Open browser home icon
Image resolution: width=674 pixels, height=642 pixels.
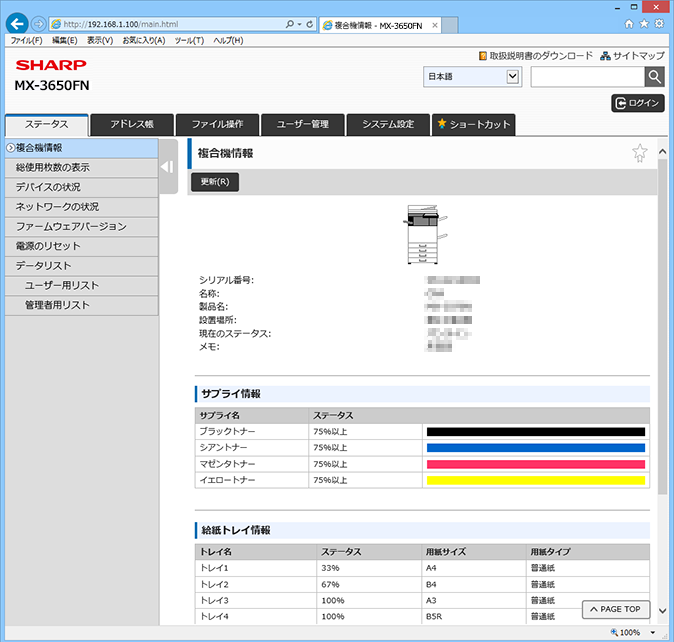629,24
